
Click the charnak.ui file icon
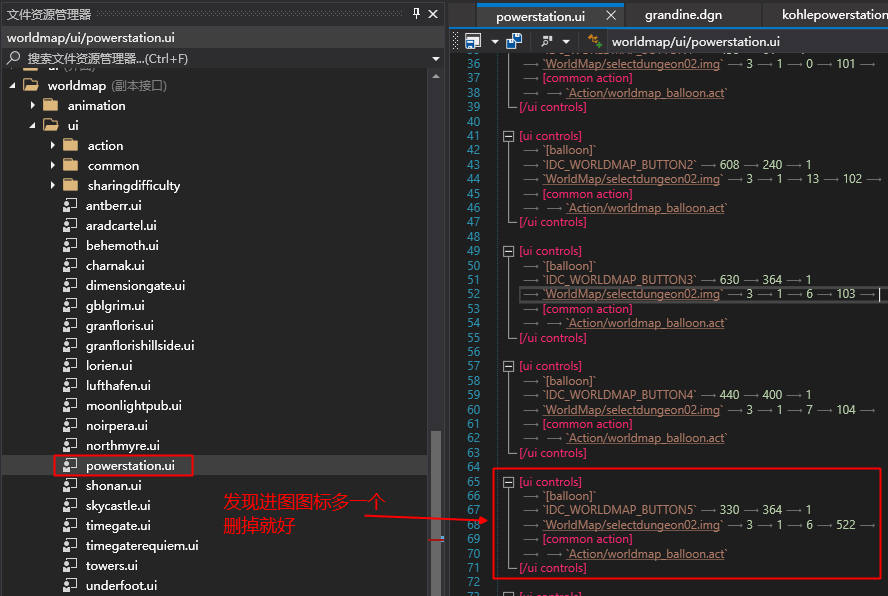click(70, 265)
